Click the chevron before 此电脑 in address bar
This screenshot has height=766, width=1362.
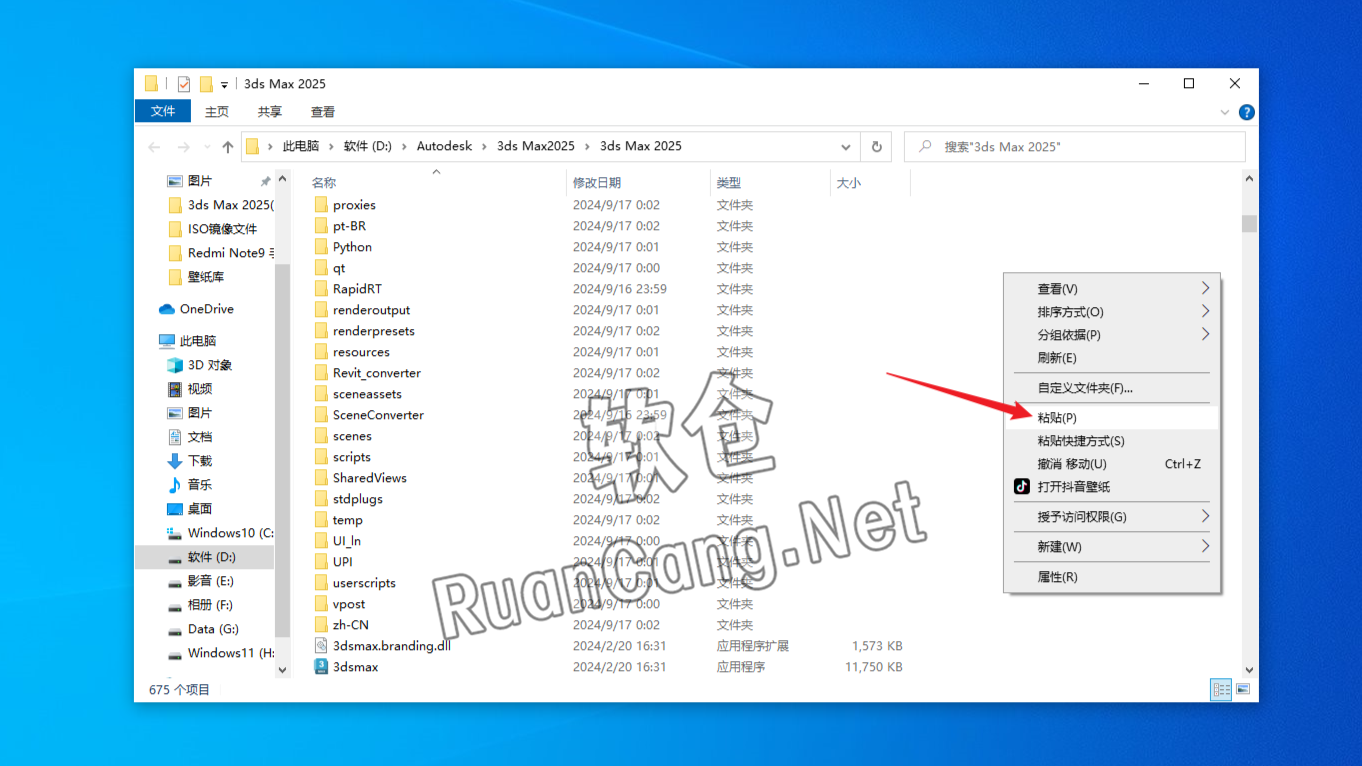pos(271,146)
